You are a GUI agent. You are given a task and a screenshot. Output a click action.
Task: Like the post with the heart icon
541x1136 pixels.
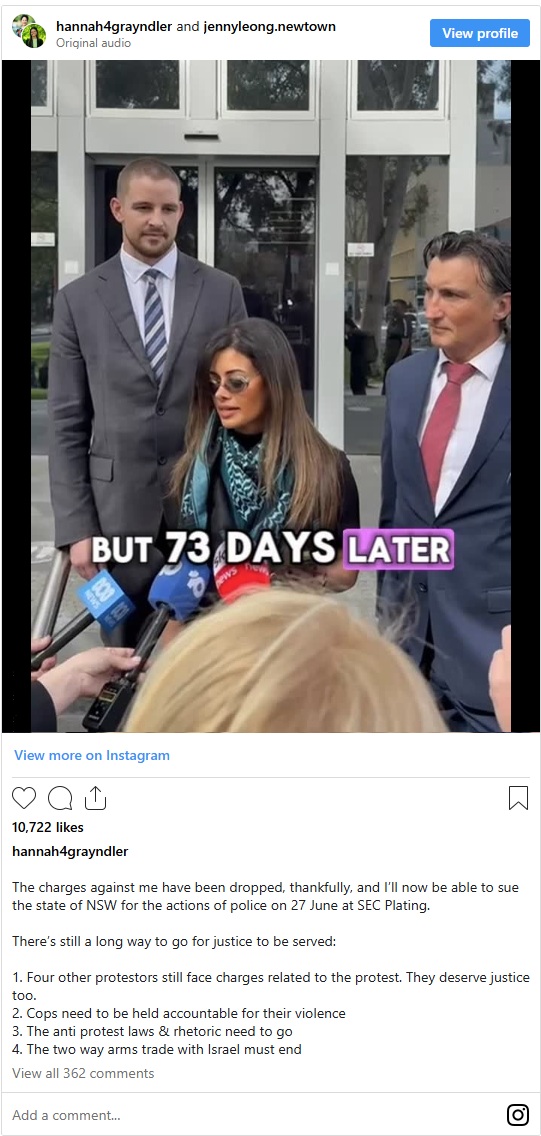click(24, 798)
